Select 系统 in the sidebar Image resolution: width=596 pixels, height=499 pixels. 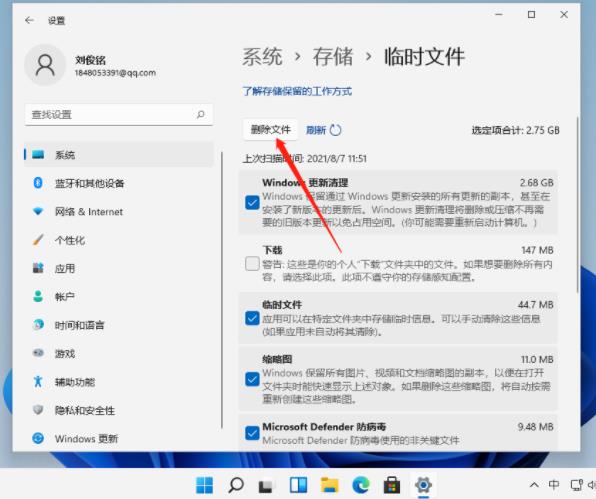click(119, 155)
